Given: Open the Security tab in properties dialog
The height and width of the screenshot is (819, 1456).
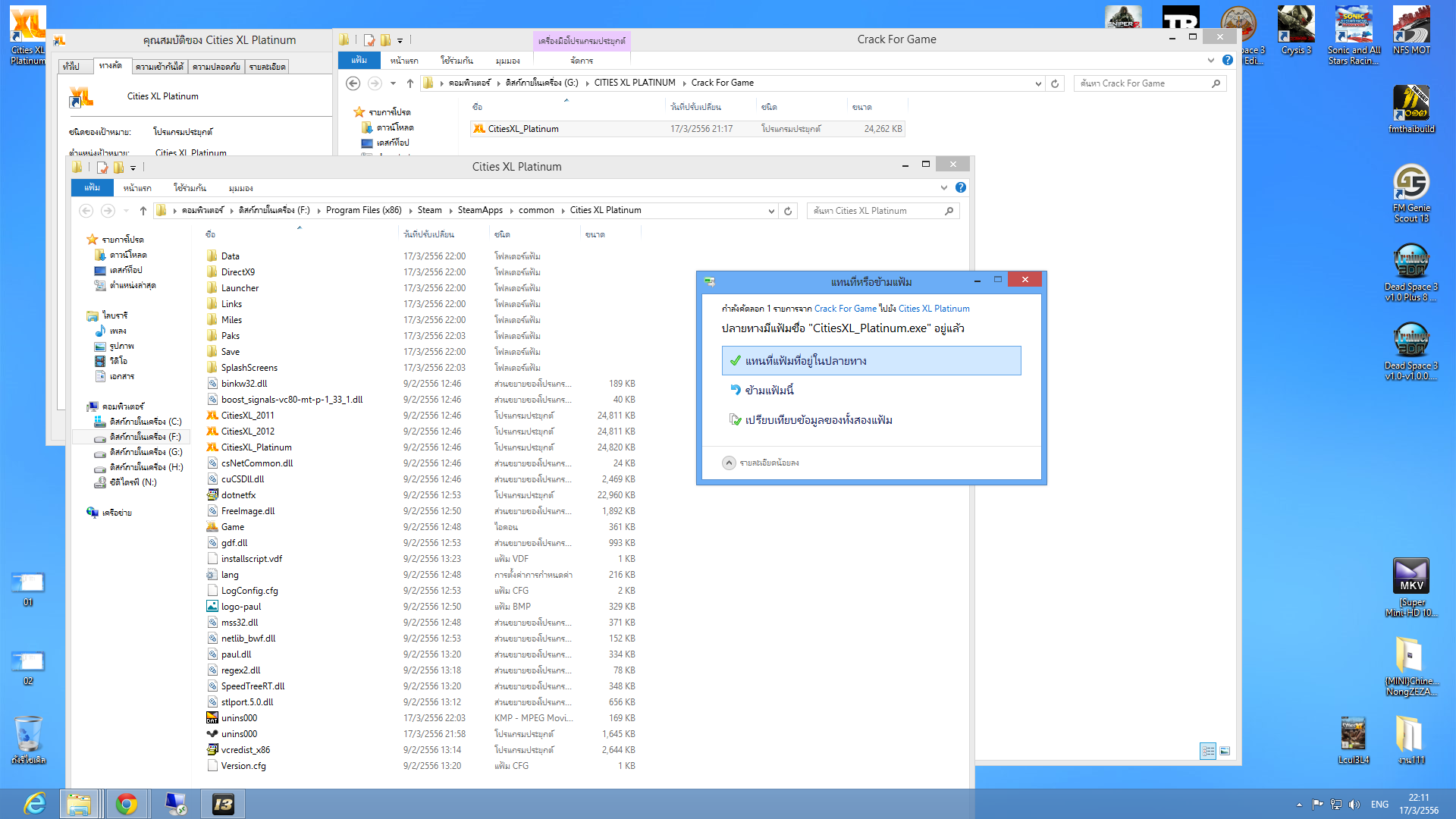Looking at the screenshot, I should click(x=216, y=67).
